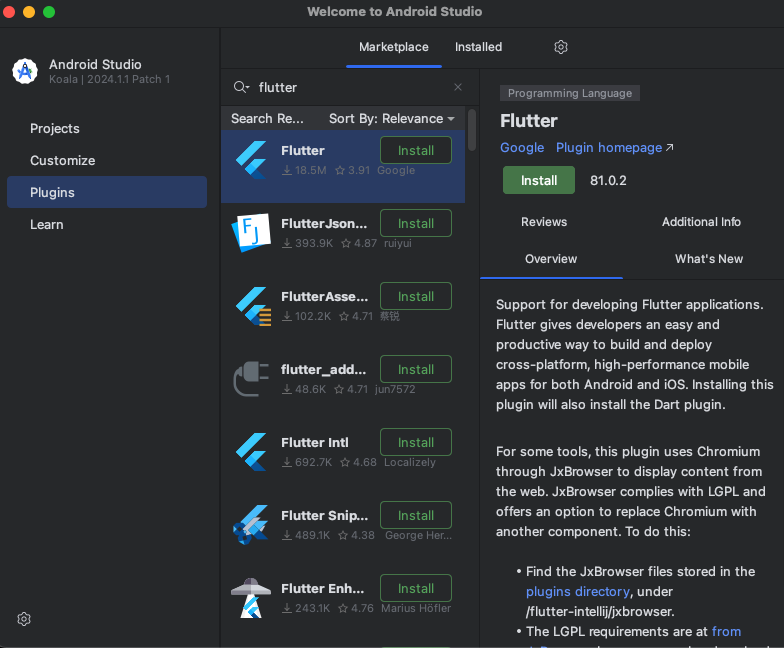Open the Additional Info tab

pos(701,222)
